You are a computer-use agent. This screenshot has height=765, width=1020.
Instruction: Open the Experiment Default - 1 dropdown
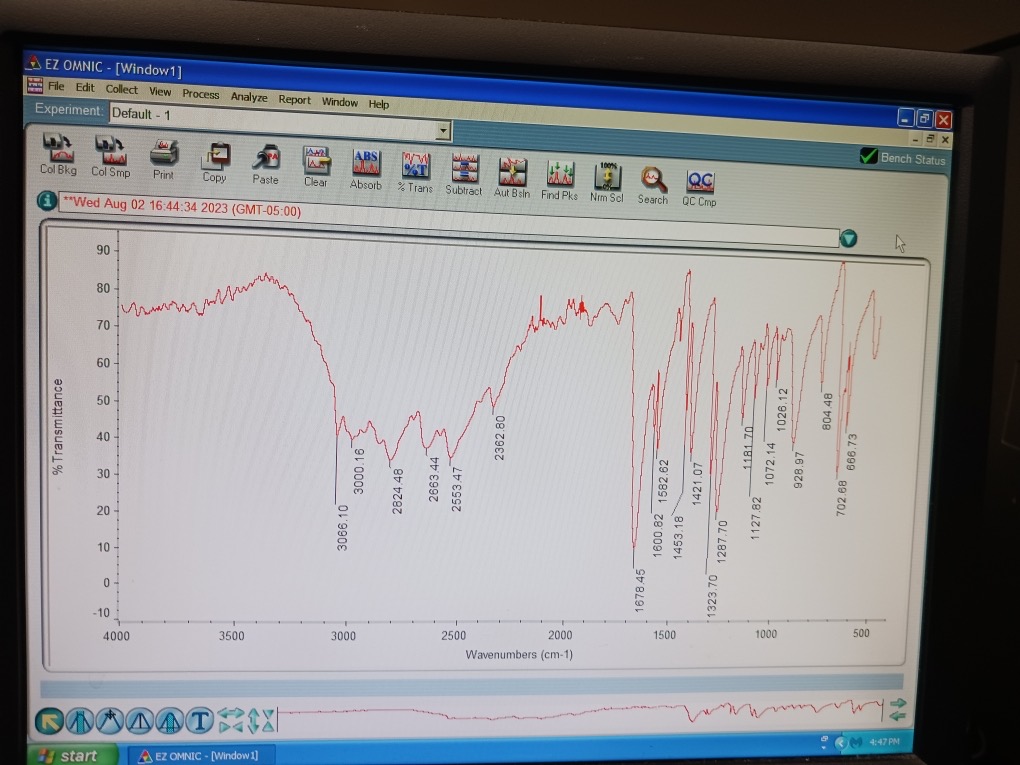click(x=443, y=130)
